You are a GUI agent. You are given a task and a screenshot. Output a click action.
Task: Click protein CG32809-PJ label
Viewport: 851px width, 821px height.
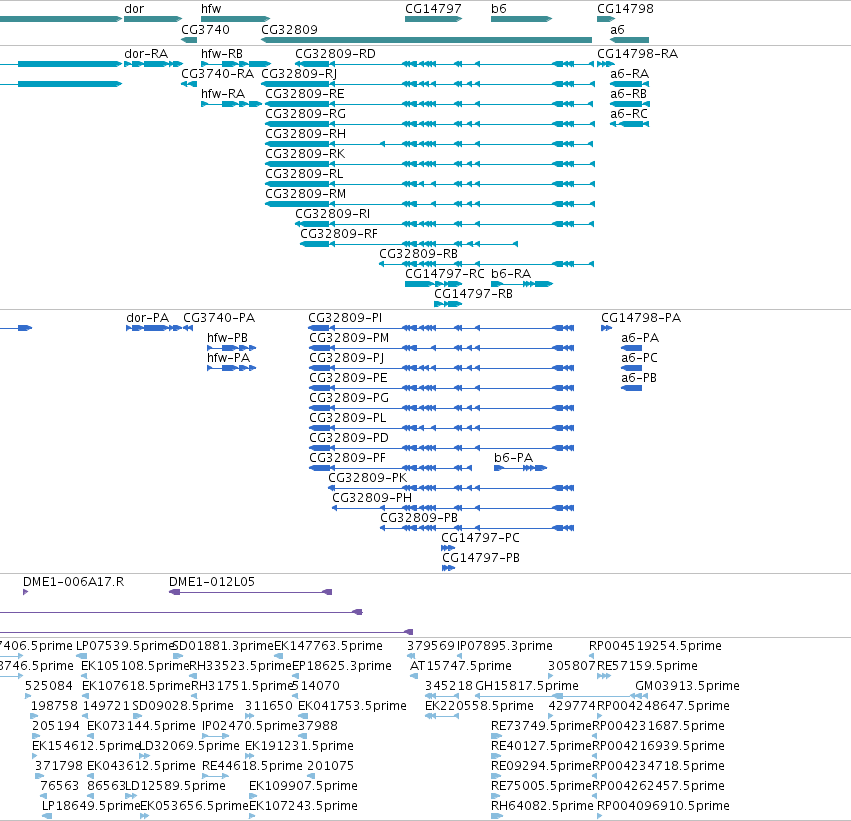[346, 358]
